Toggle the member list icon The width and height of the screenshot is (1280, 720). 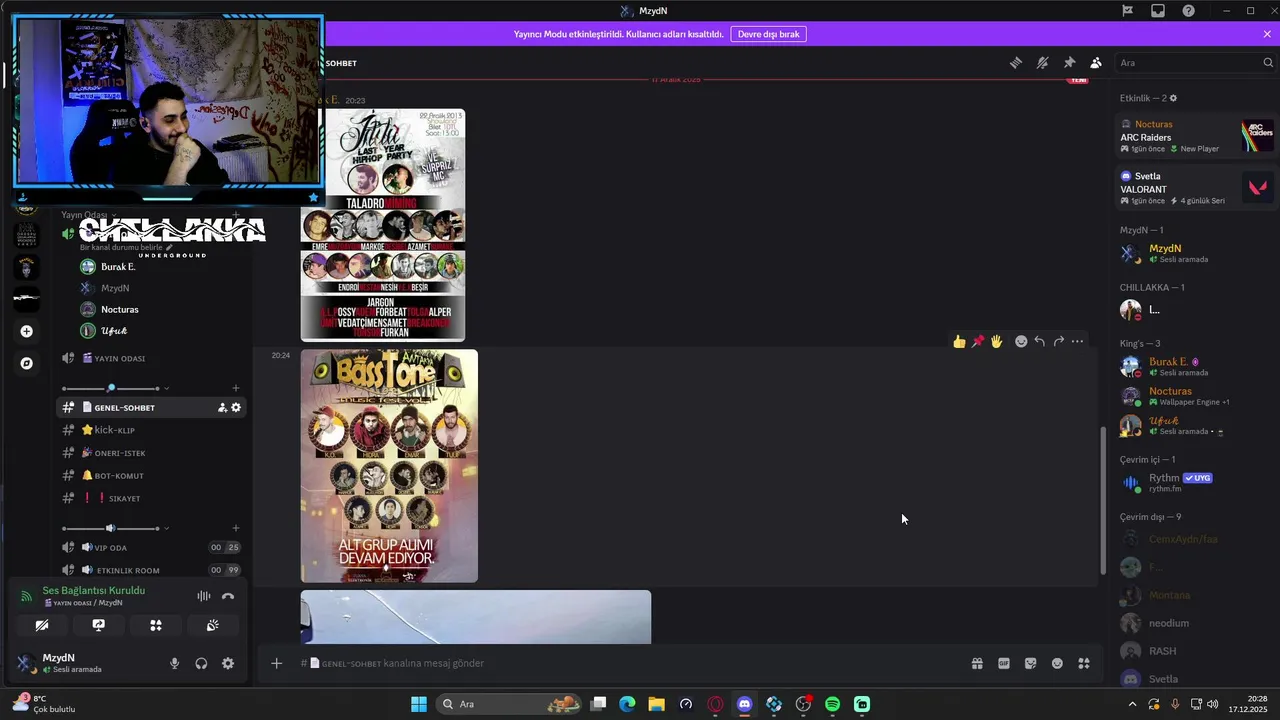1096,63
